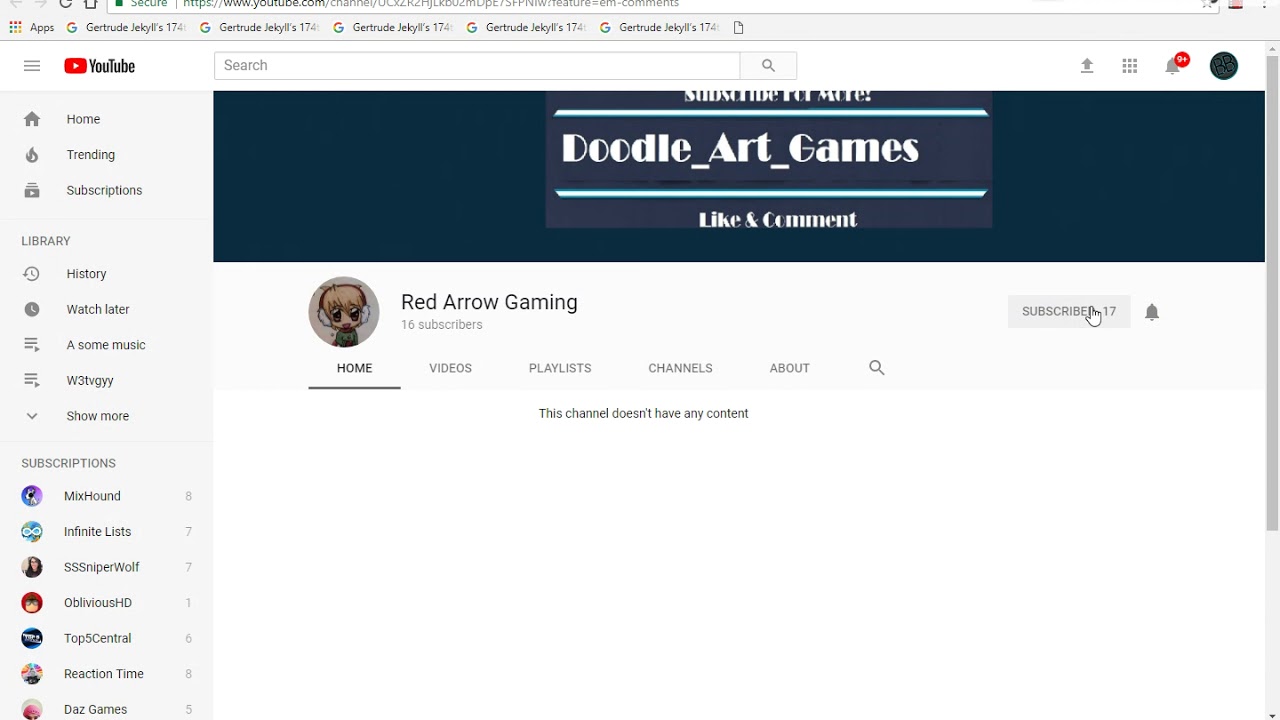Open the account avatar menu

click(x=1224, y=66)
